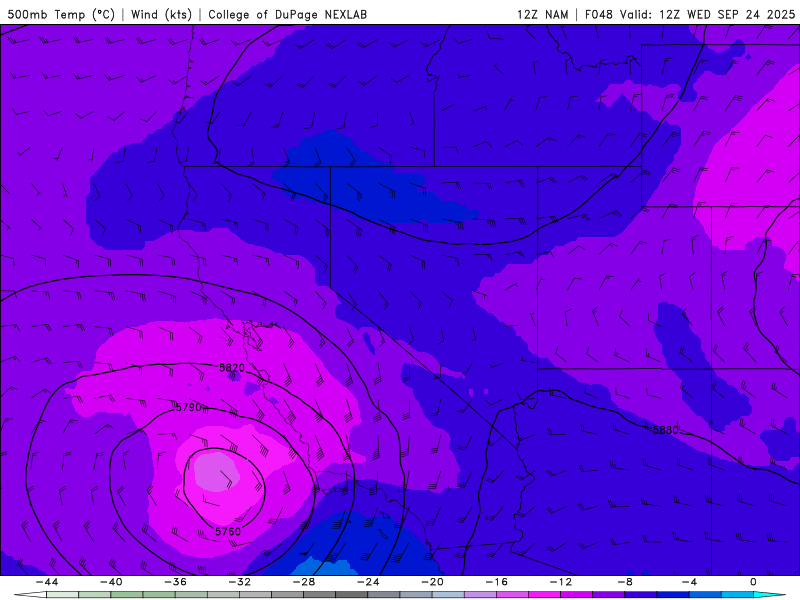
Task: Click the -44 colorbar tick label
Action: pos(47,582)
